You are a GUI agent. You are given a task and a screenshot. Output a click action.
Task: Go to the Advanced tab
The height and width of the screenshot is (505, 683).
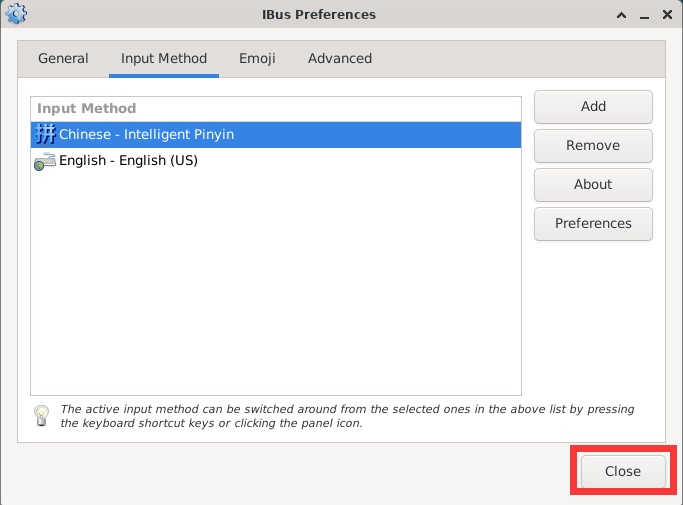click(x=340, y=58)
